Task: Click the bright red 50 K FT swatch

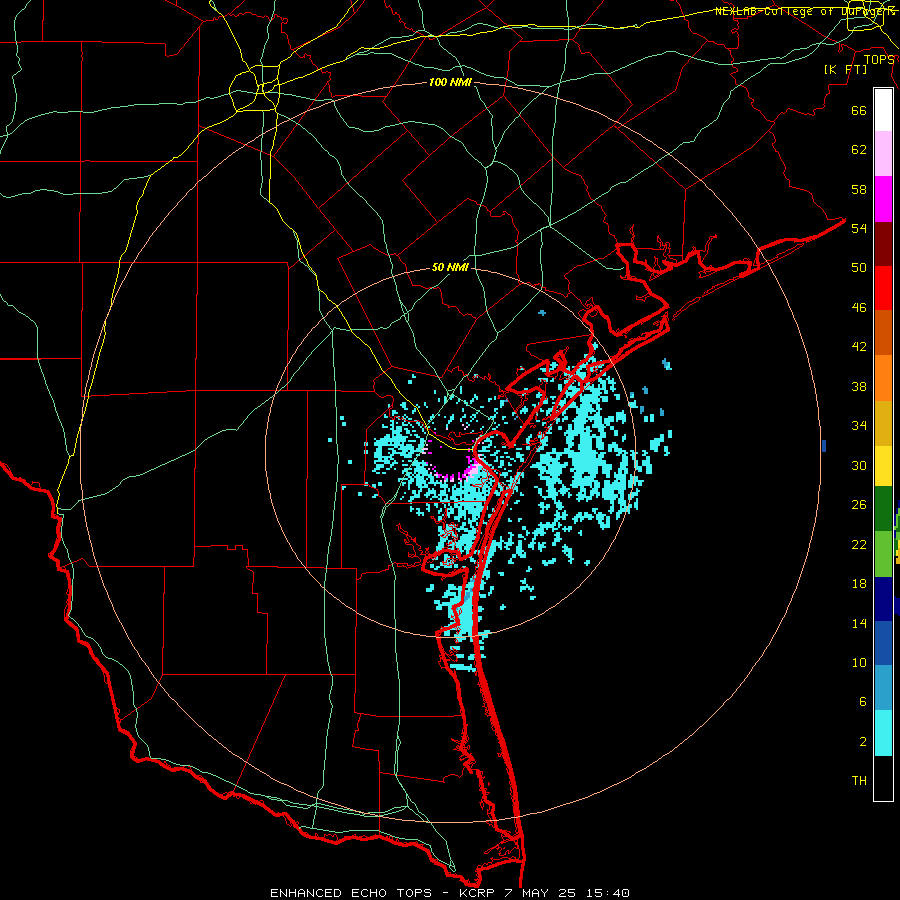Action: click(x=883, y=288)
